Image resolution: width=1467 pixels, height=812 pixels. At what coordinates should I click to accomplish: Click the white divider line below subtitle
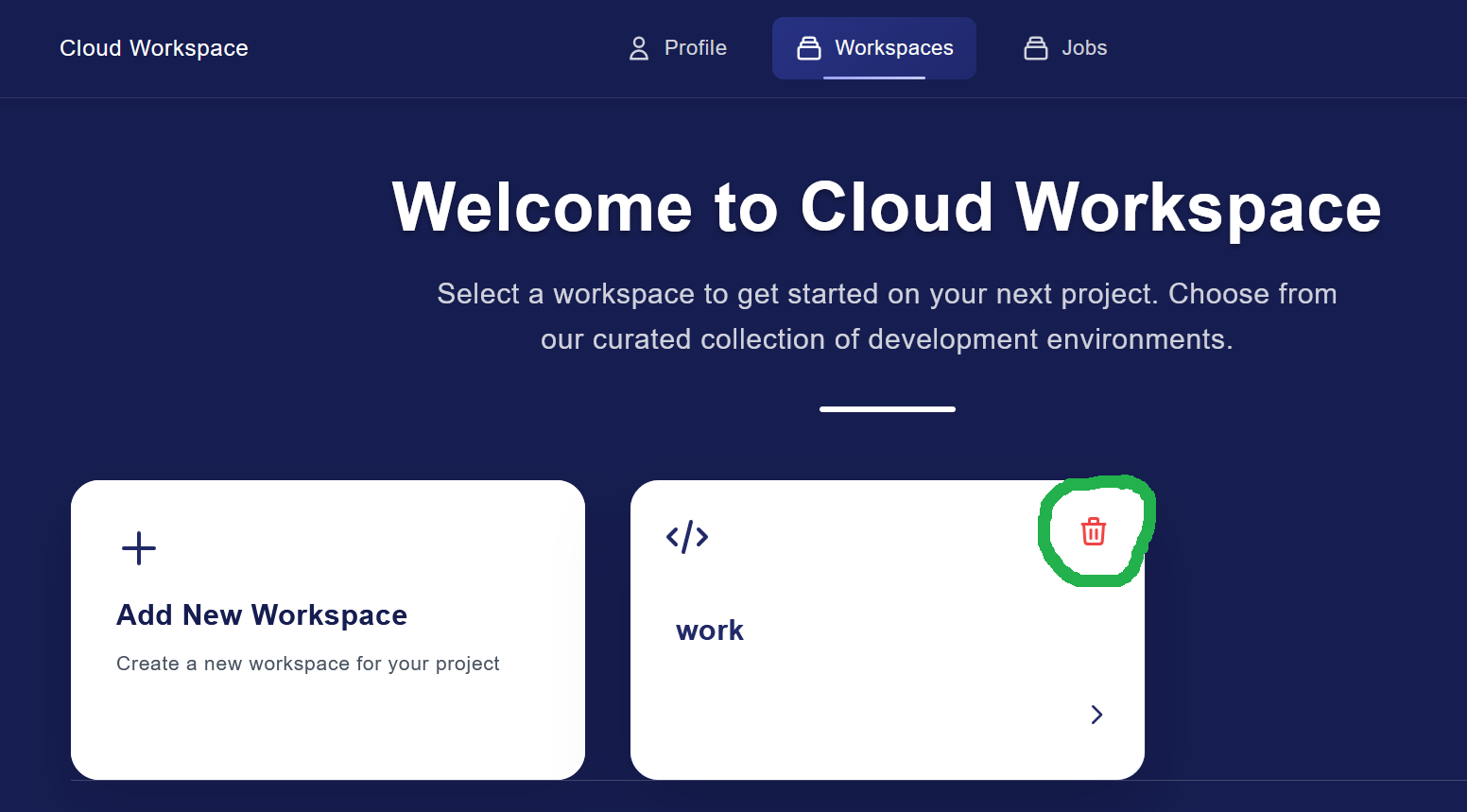[x=887, y=409]
